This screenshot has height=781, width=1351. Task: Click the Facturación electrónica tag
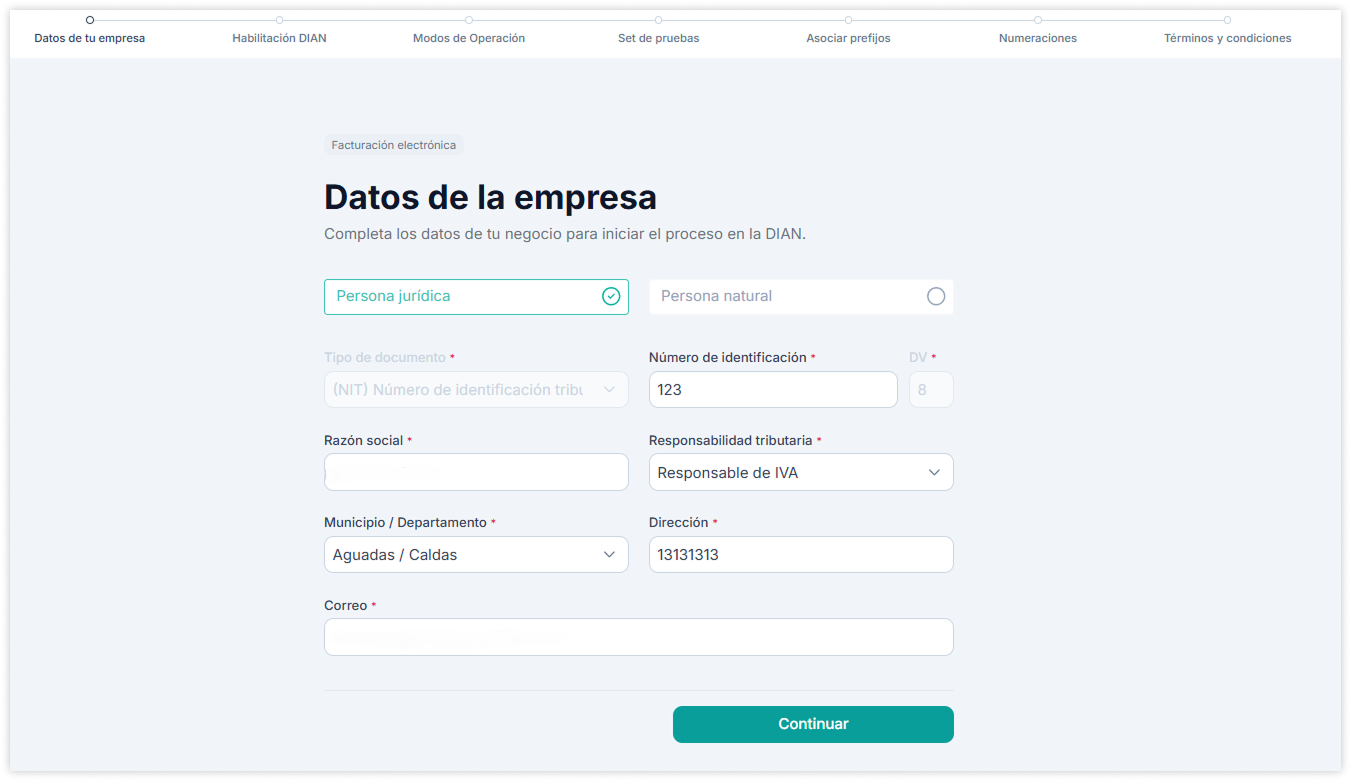tap(394, 145)
